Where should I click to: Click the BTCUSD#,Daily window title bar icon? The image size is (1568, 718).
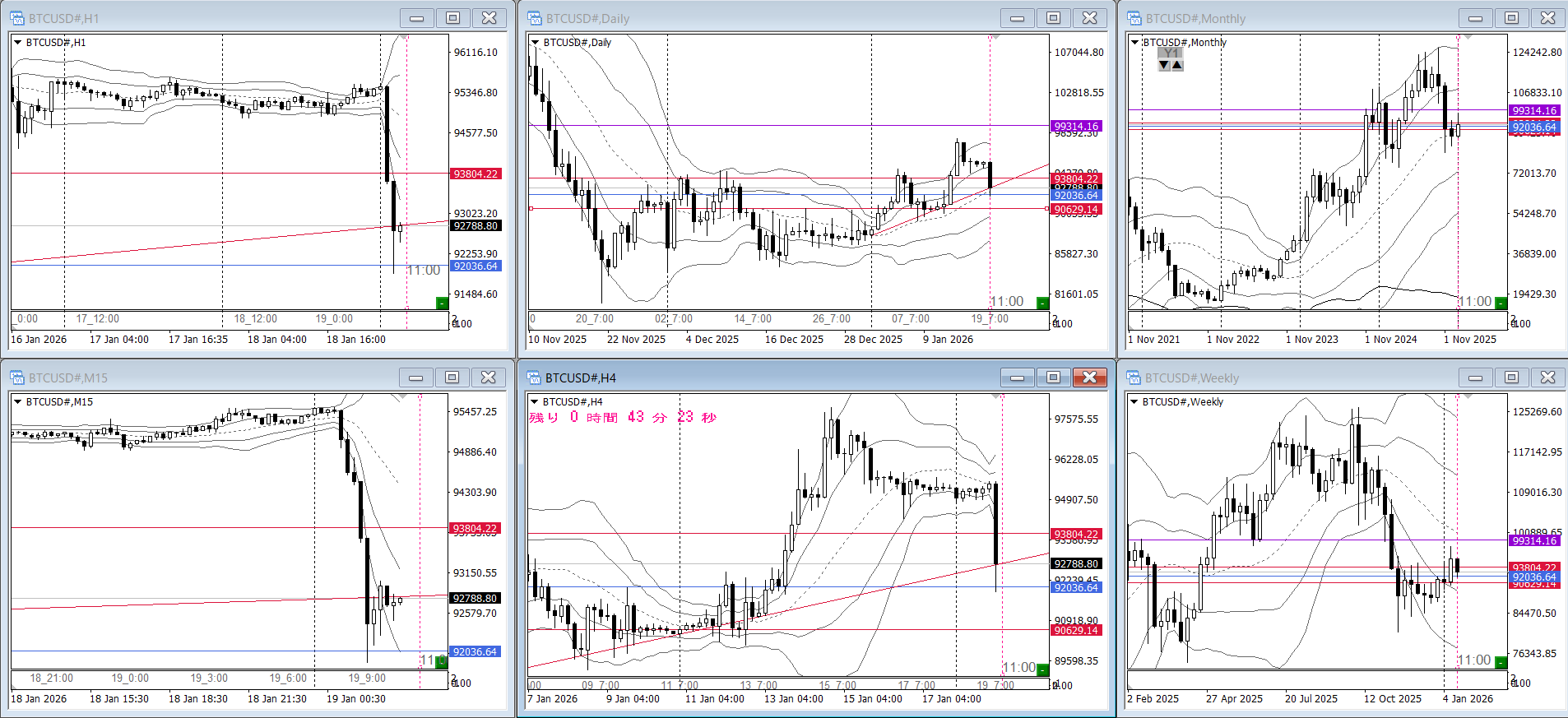(x=535, y=18)
